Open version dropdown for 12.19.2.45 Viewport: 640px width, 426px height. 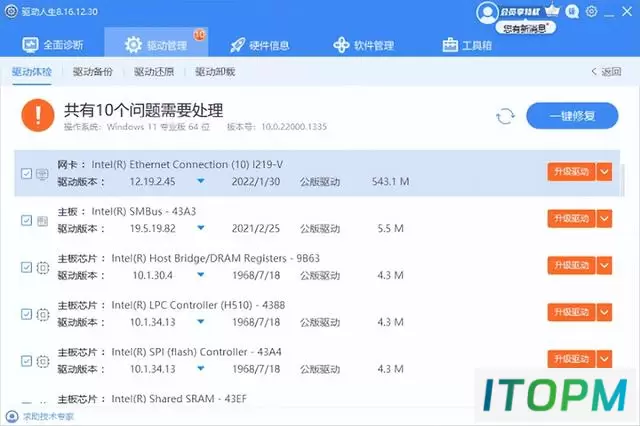coord(201,181)
